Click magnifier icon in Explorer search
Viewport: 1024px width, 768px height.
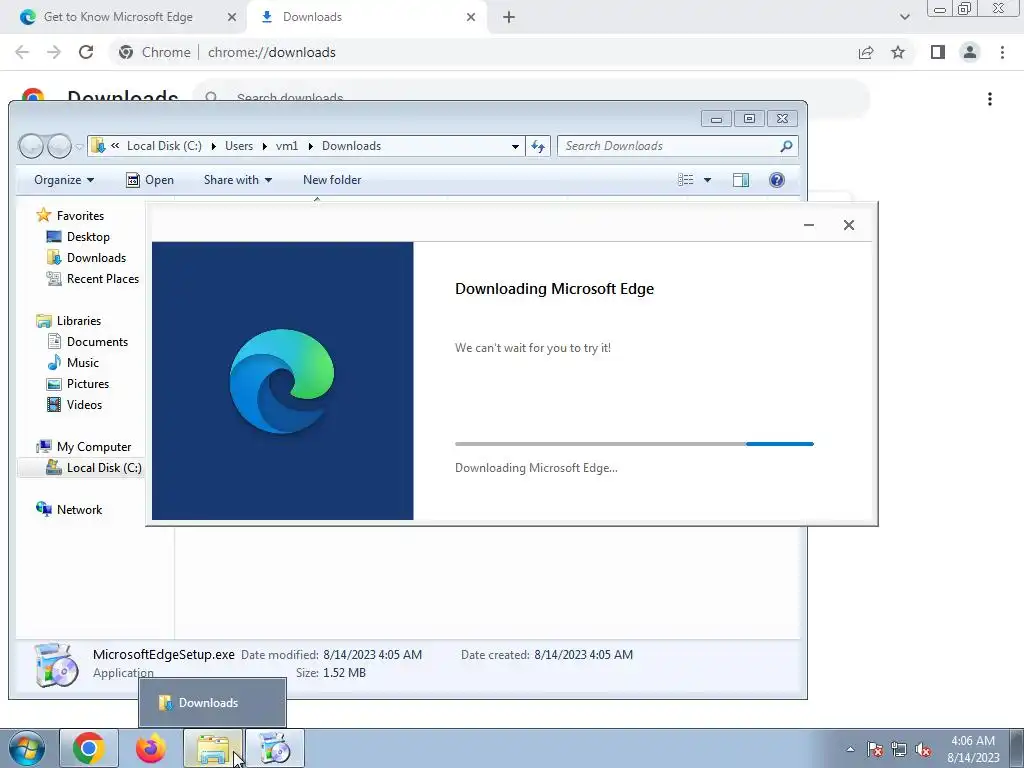coord(786,146)
